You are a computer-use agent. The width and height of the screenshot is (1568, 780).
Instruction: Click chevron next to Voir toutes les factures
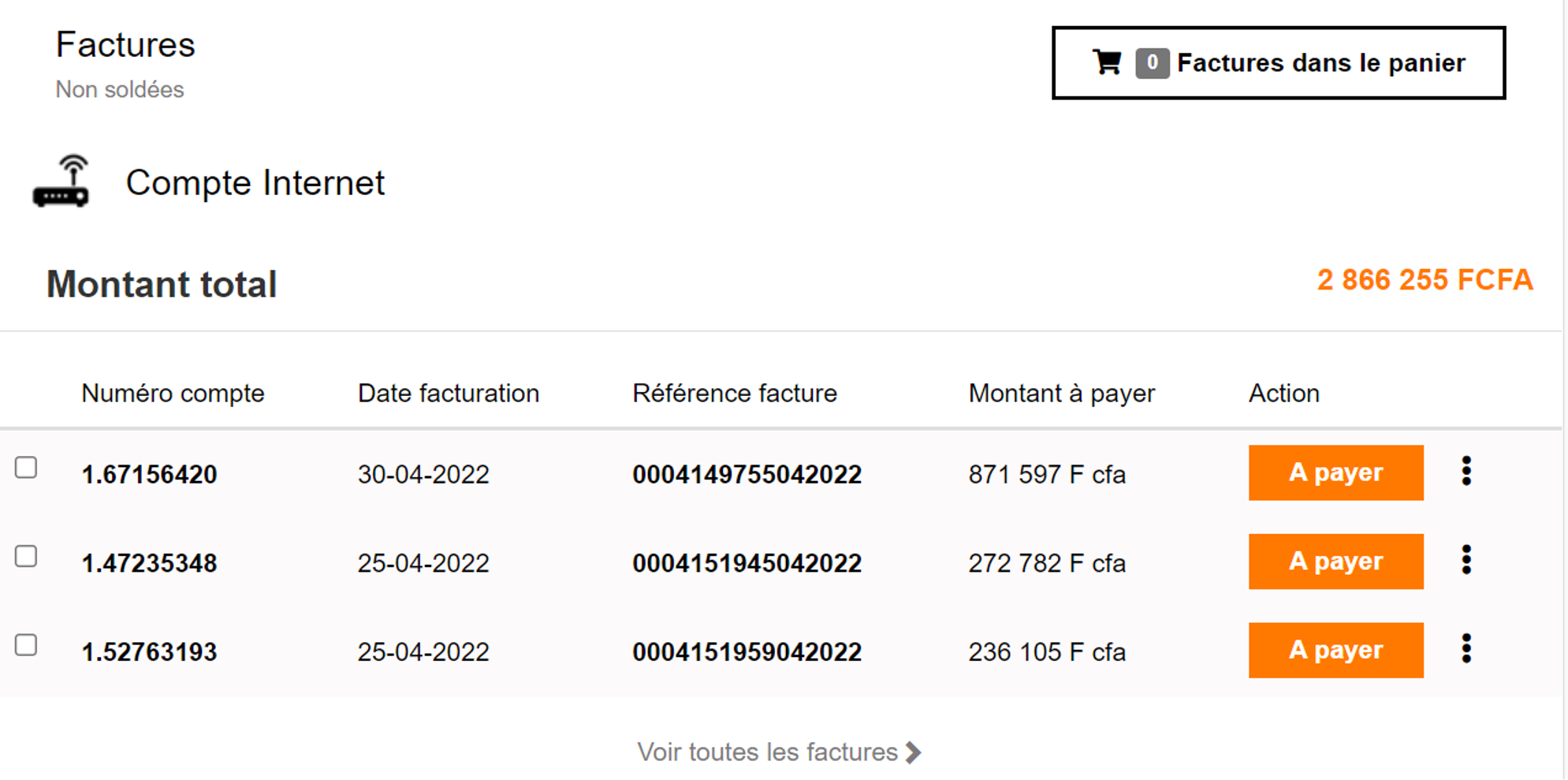coord(913,752)
